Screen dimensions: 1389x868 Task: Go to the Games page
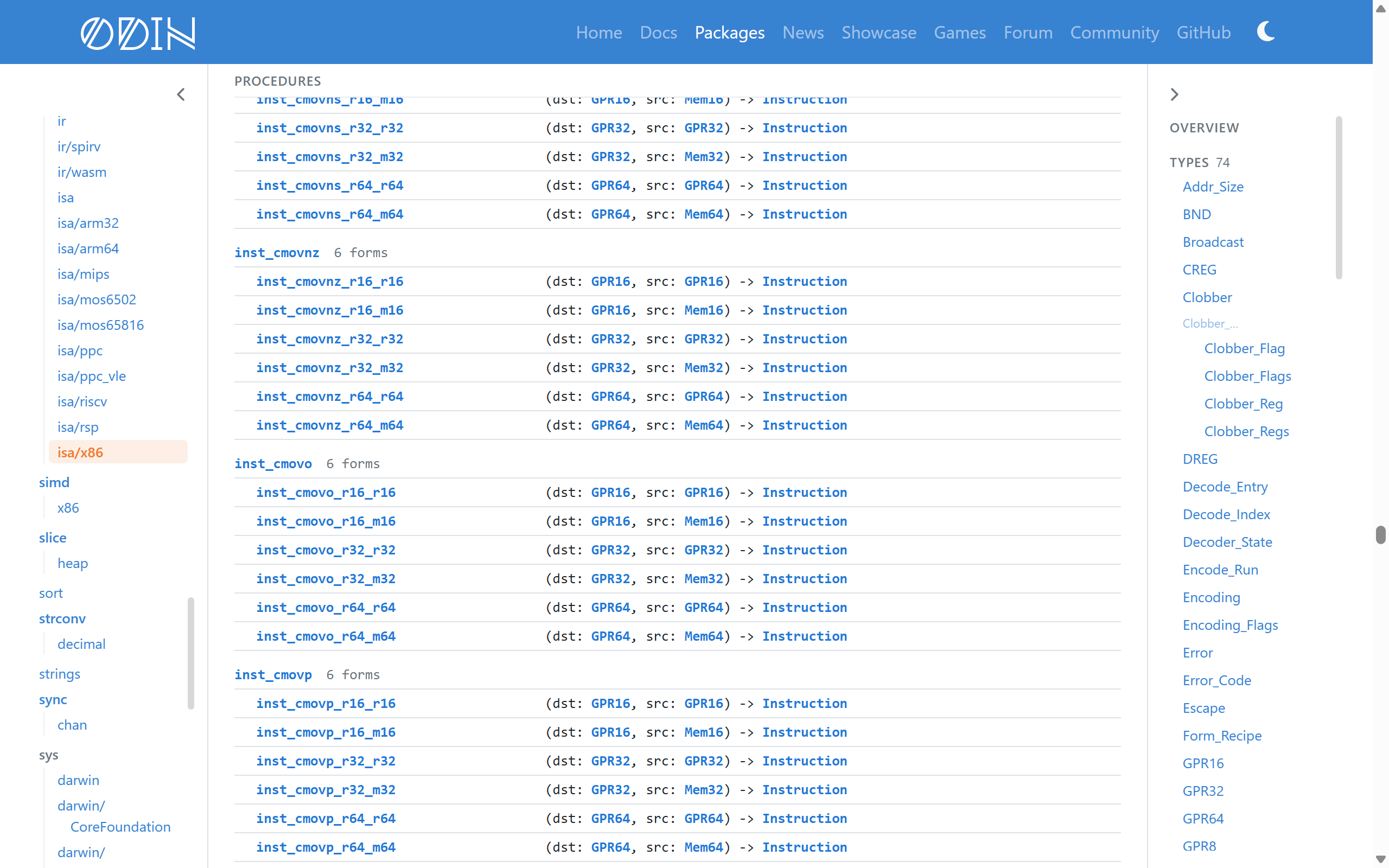(960, 32)
